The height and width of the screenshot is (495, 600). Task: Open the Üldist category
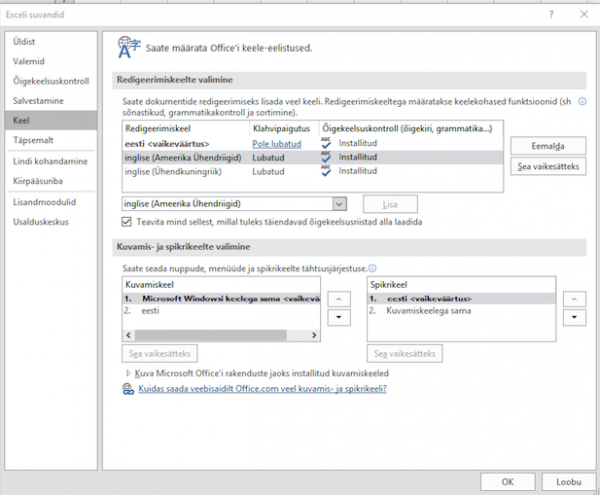51,42
